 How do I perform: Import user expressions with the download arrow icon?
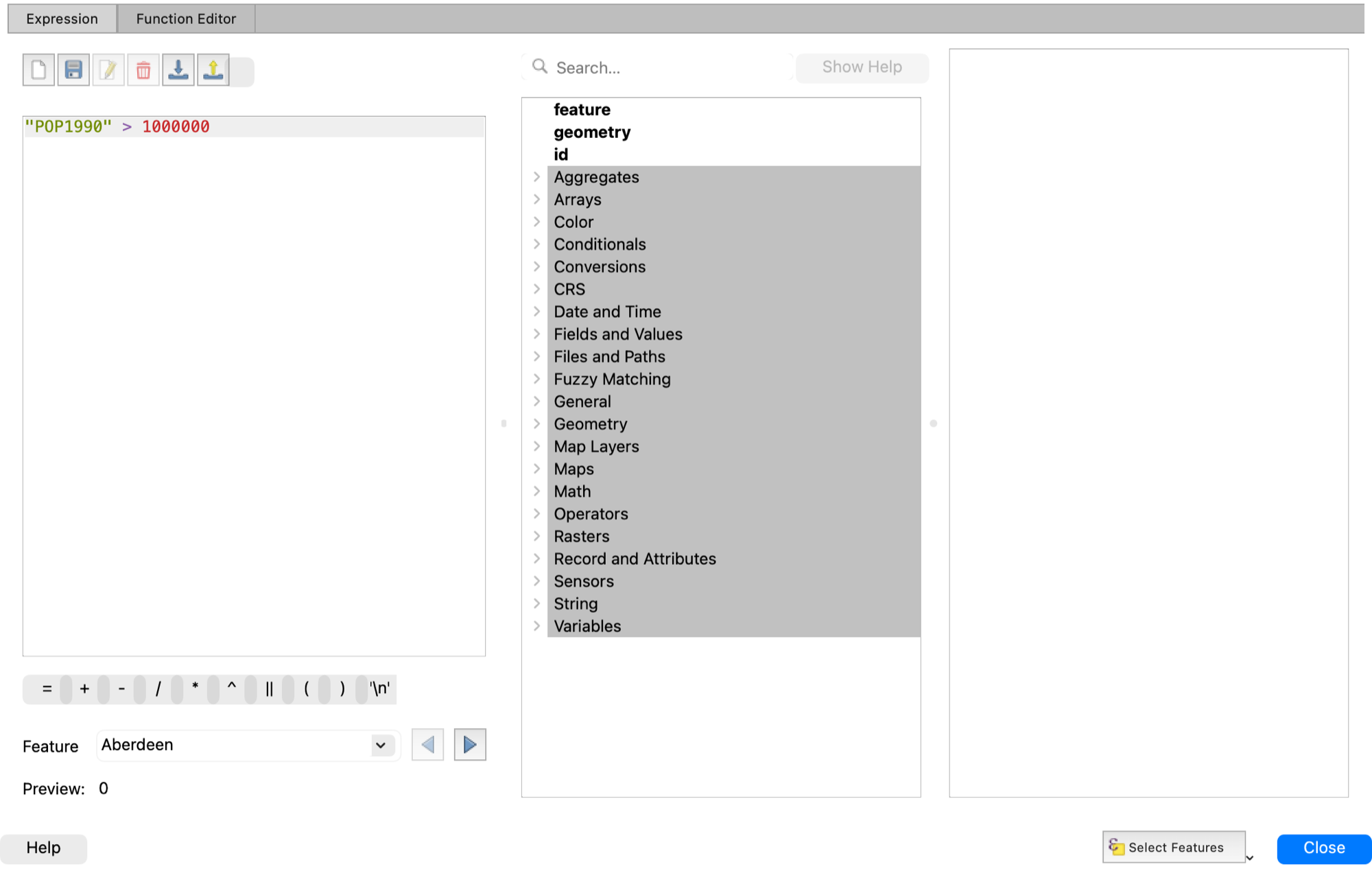tap(178, 70)
